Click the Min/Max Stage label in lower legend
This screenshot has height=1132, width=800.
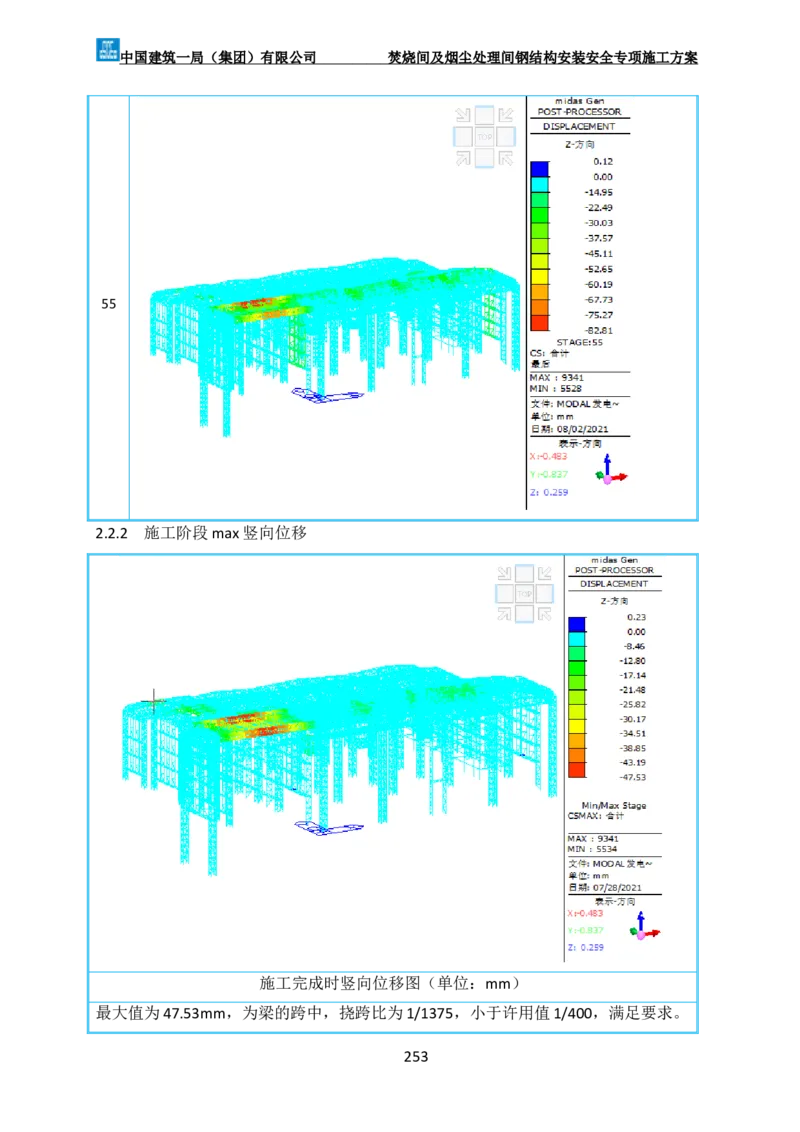pos(613,805)
